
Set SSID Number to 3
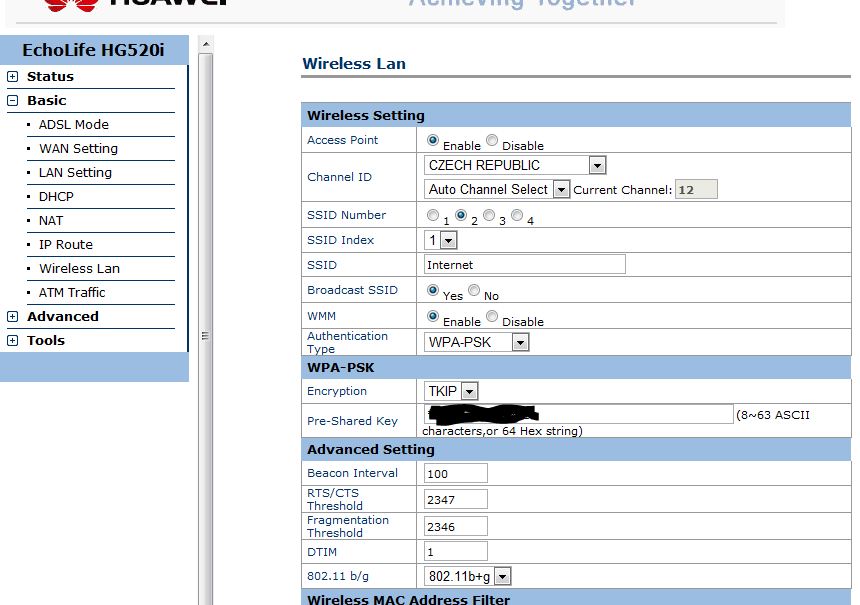click(x=489, y=216)
